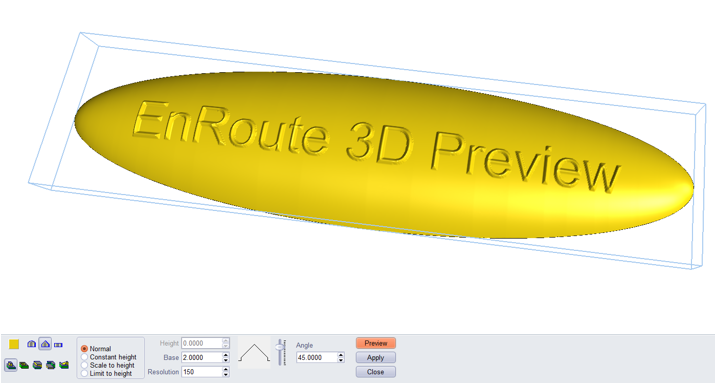Increase Angle with up arrow
The height and width of the screenshot is (383, 716).
coord(341,355)
